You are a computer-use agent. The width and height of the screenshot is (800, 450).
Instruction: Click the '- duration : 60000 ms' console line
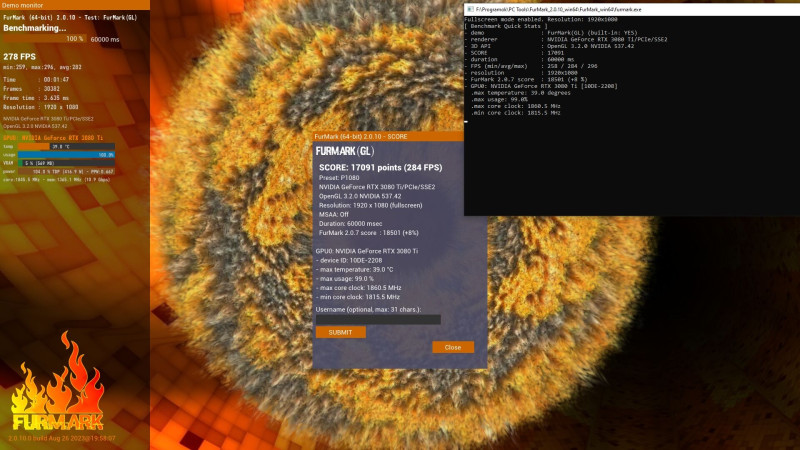pyautogui.click(x=519, y=59)
